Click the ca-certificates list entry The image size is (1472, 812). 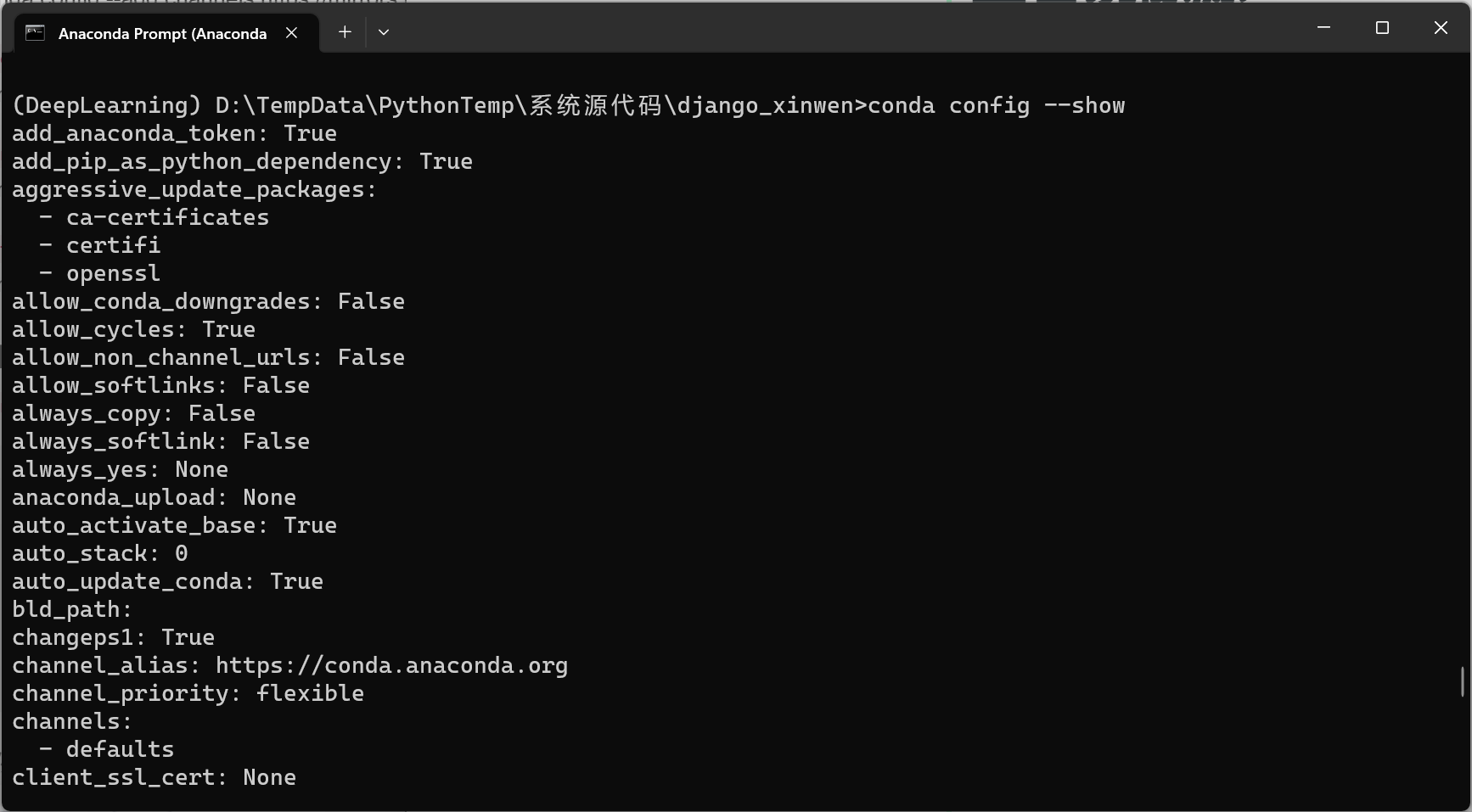click(x=167, y=217)
